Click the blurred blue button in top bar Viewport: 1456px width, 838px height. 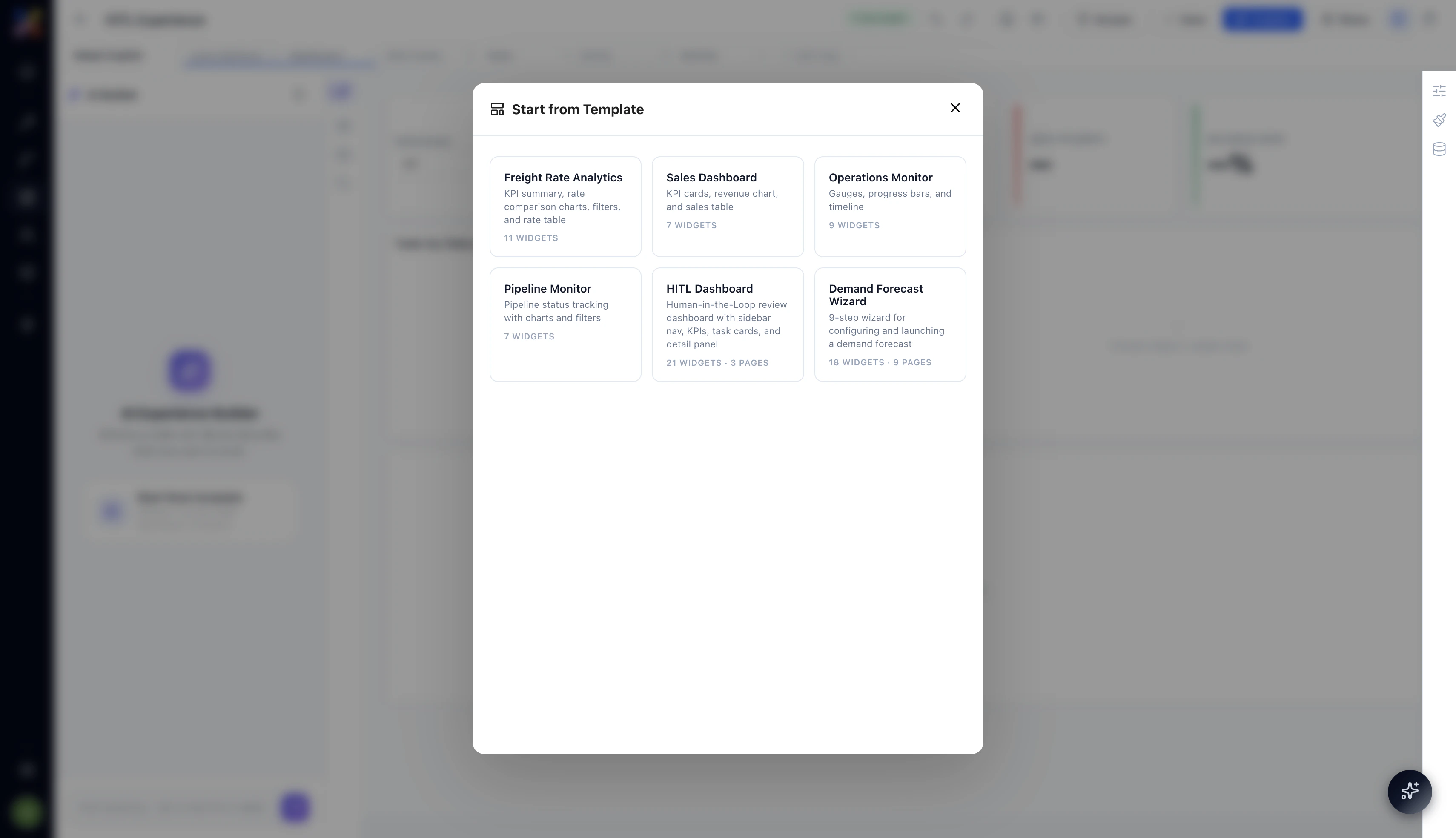(1262, 19)
